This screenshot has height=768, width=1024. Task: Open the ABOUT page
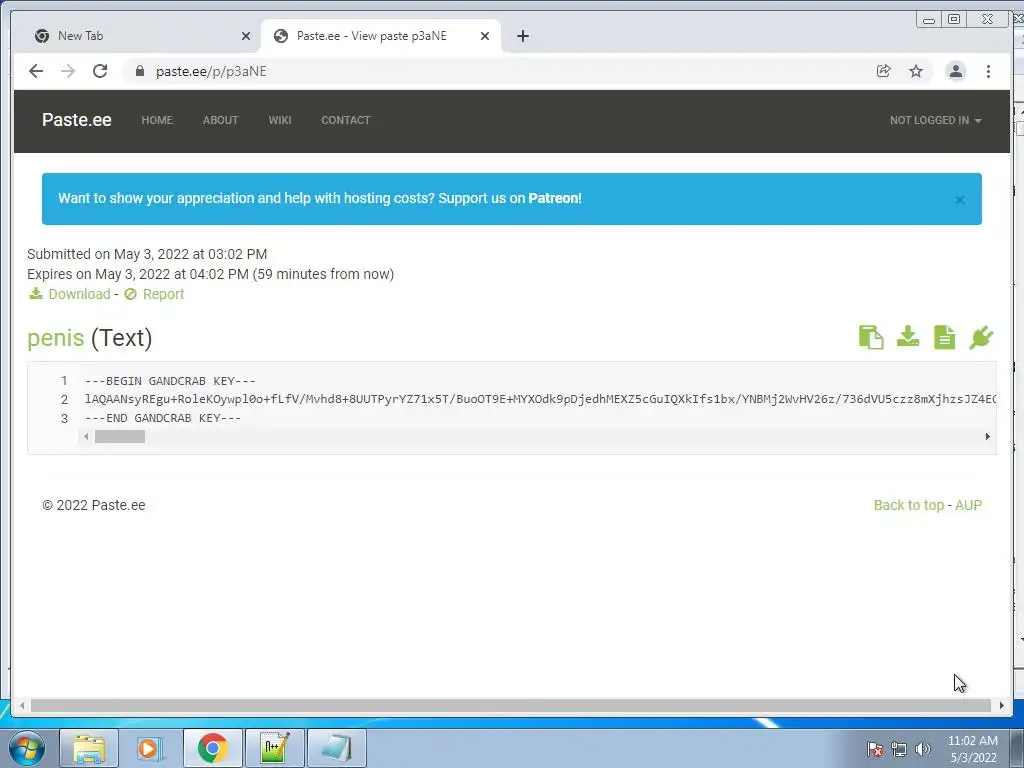(x=220, y=120)
